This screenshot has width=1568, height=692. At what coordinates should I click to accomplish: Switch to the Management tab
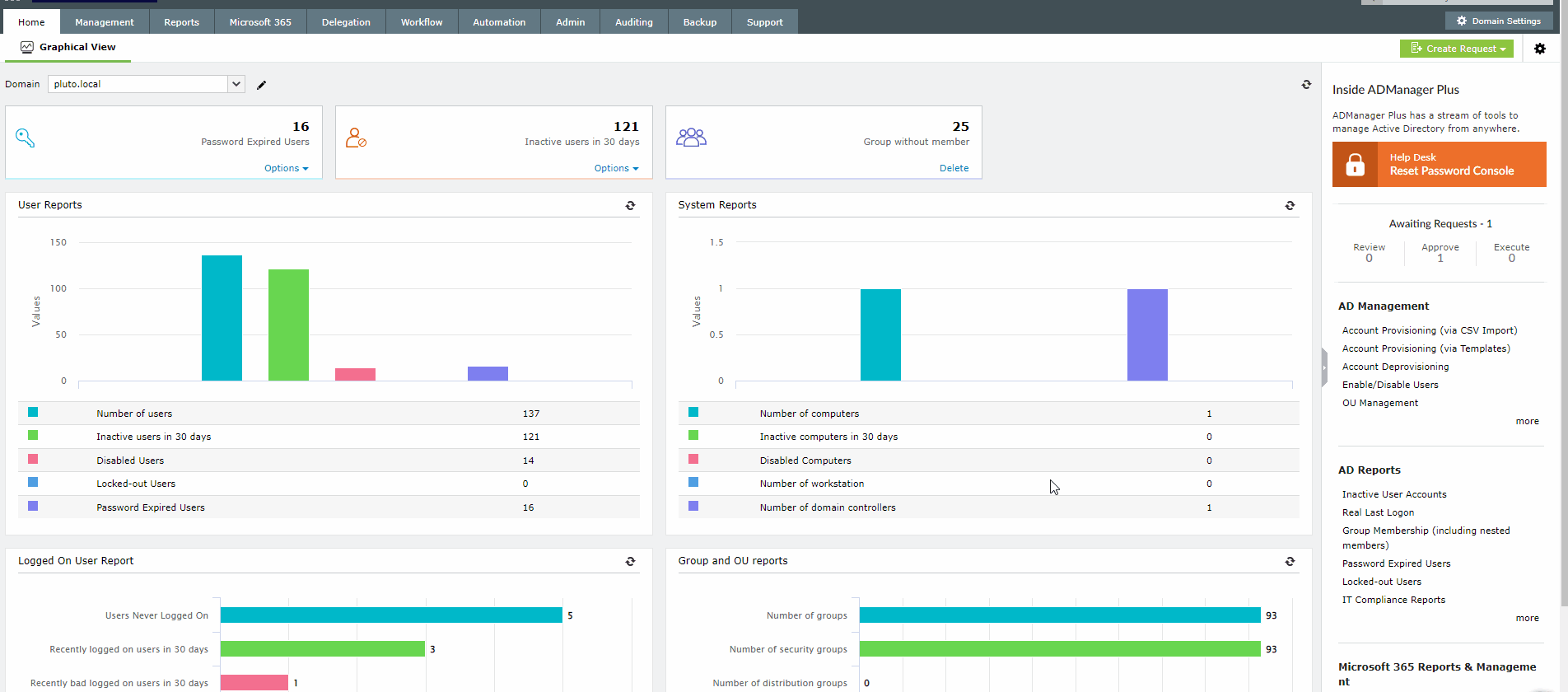[105, 22]
